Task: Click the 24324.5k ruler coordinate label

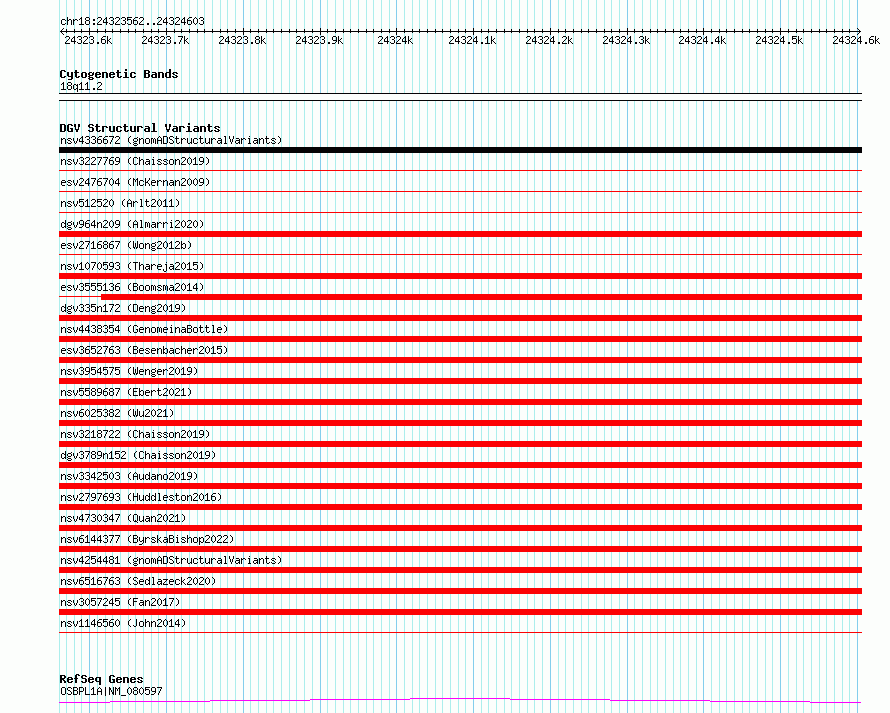Action: pyautogui.click(x=779, y=40)
